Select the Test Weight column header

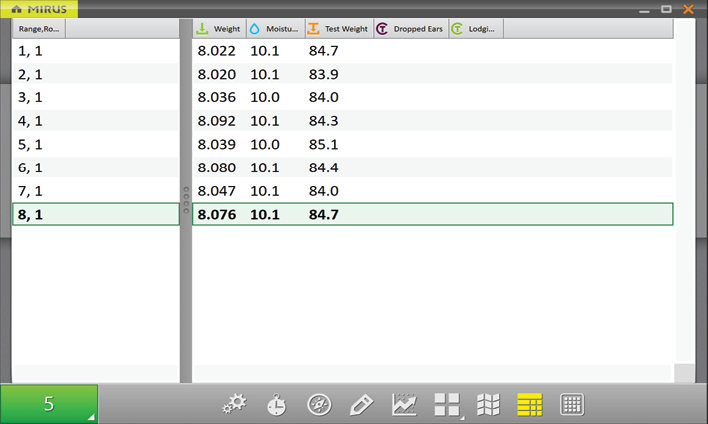pos(338,29)
